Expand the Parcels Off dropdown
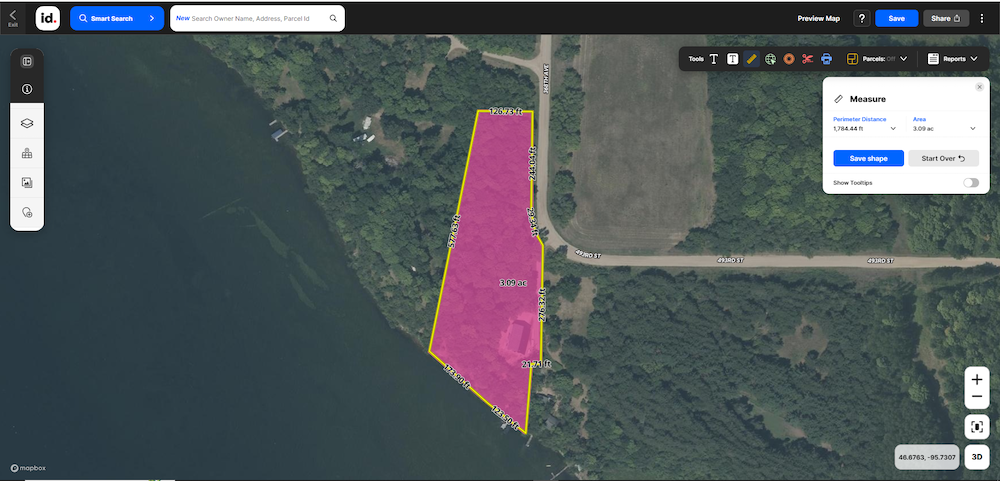 click(x=877, y=59)
